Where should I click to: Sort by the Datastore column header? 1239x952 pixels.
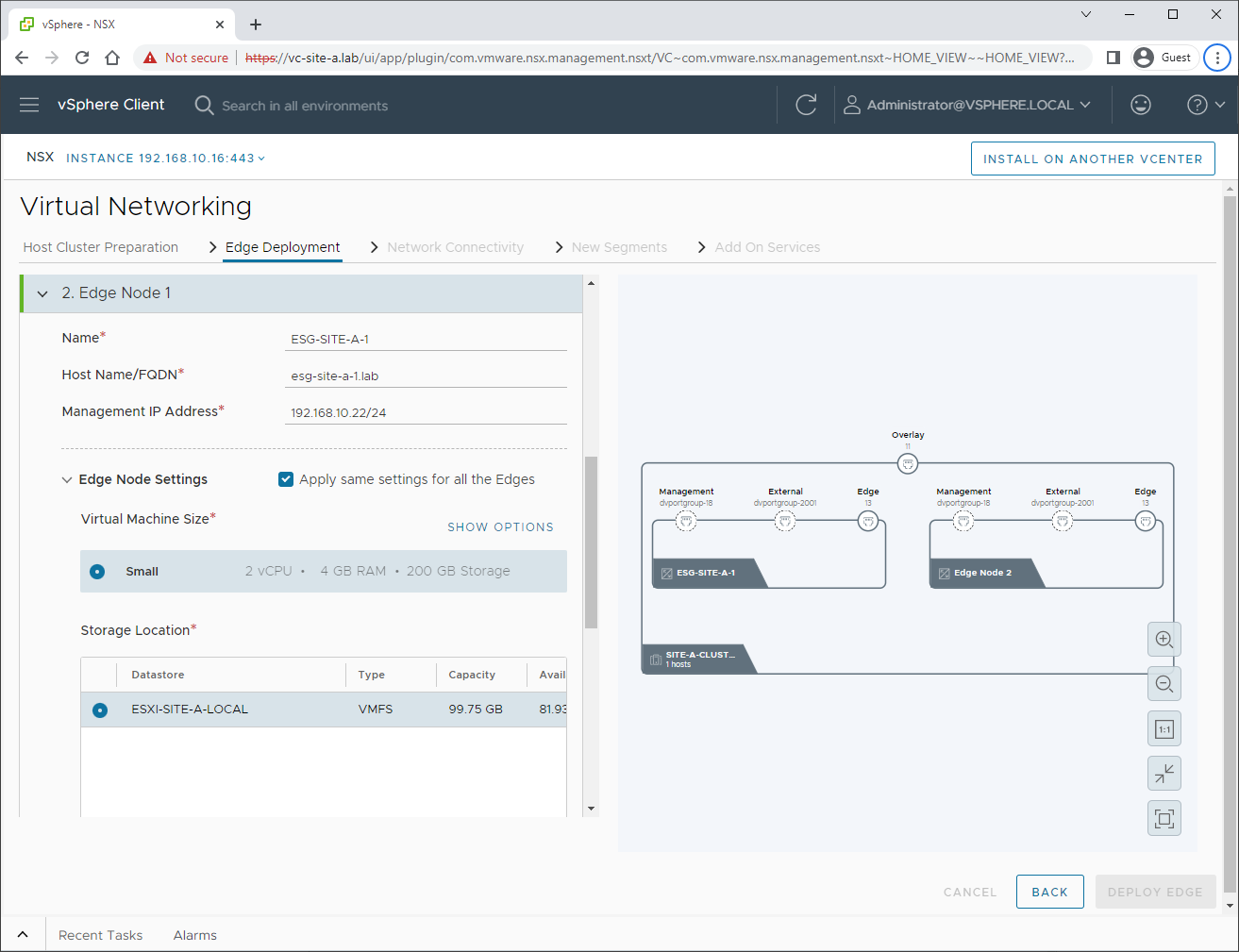click(158, 675)
